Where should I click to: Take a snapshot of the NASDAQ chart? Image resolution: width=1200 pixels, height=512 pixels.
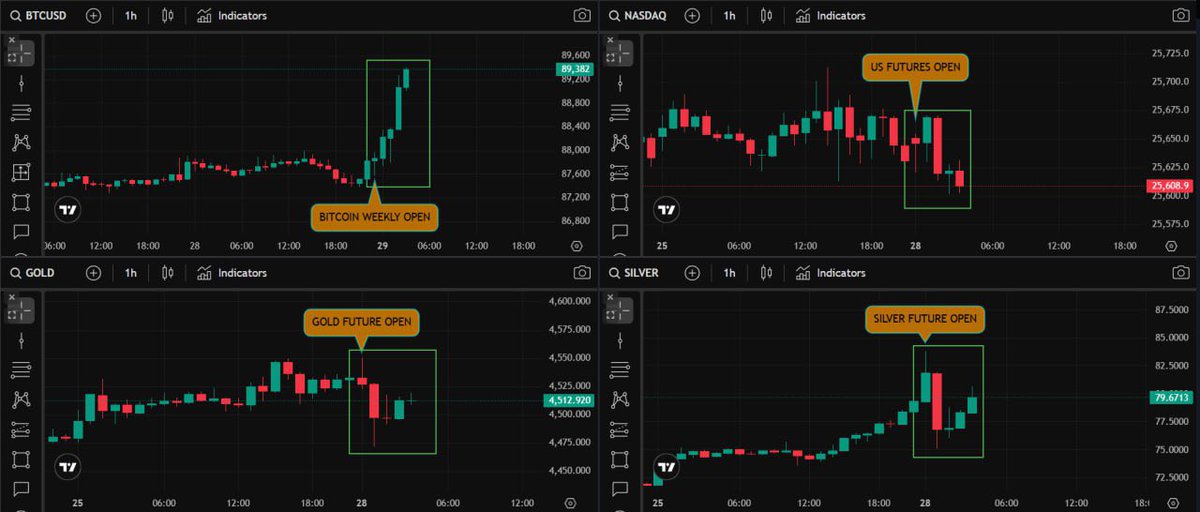click(1181, 16)
